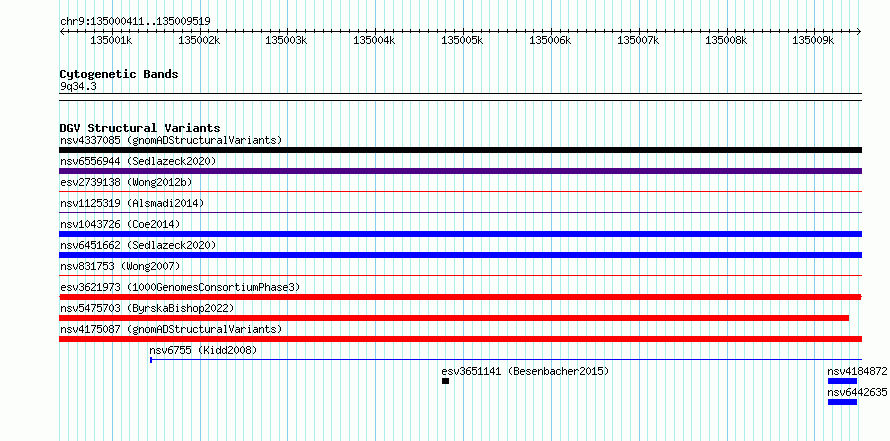Click ruler position 135001k
Image resolution: width=890 pixels, height=441 pixels.
[x=111, y=40]
